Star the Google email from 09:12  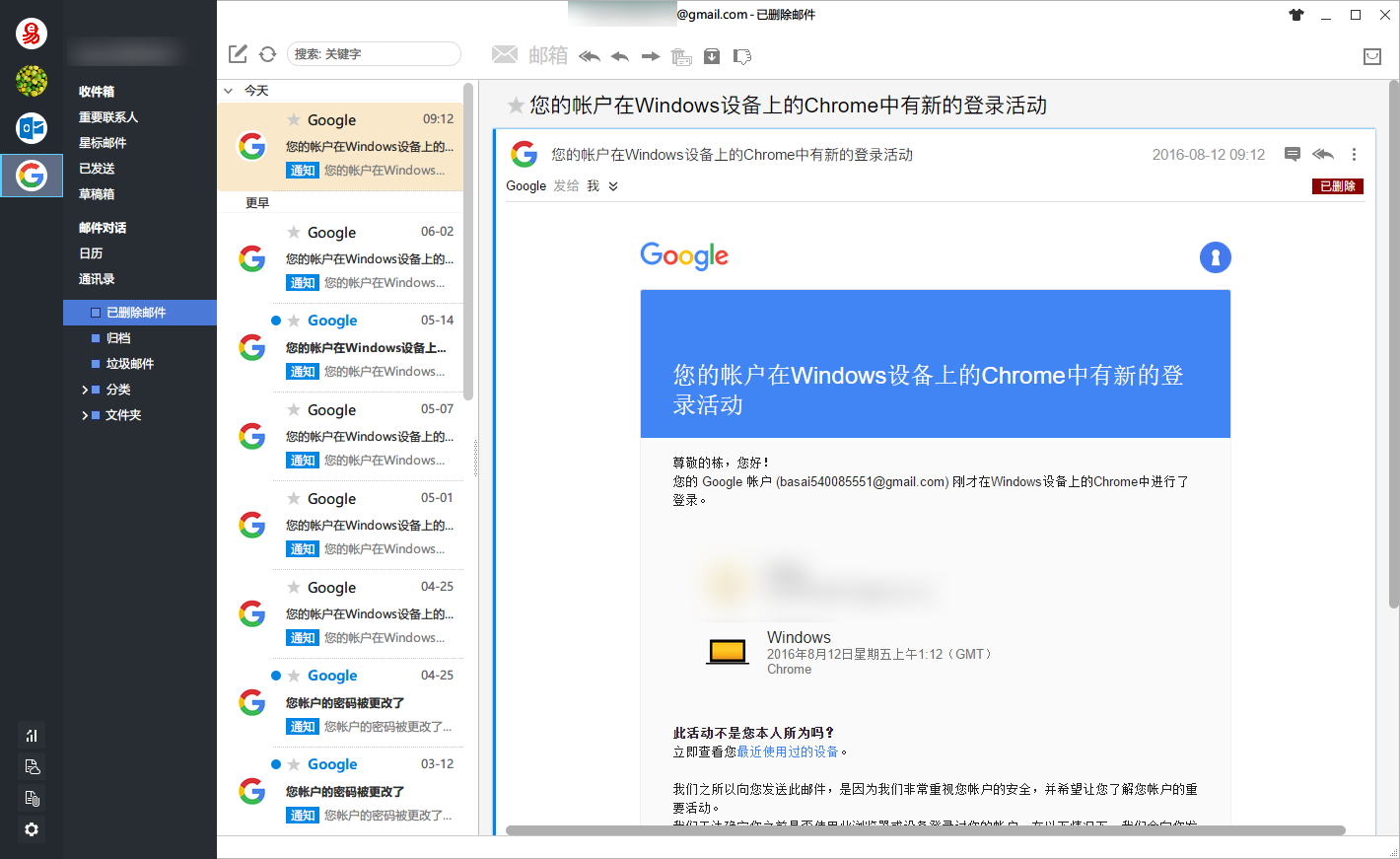pos(294,119)
